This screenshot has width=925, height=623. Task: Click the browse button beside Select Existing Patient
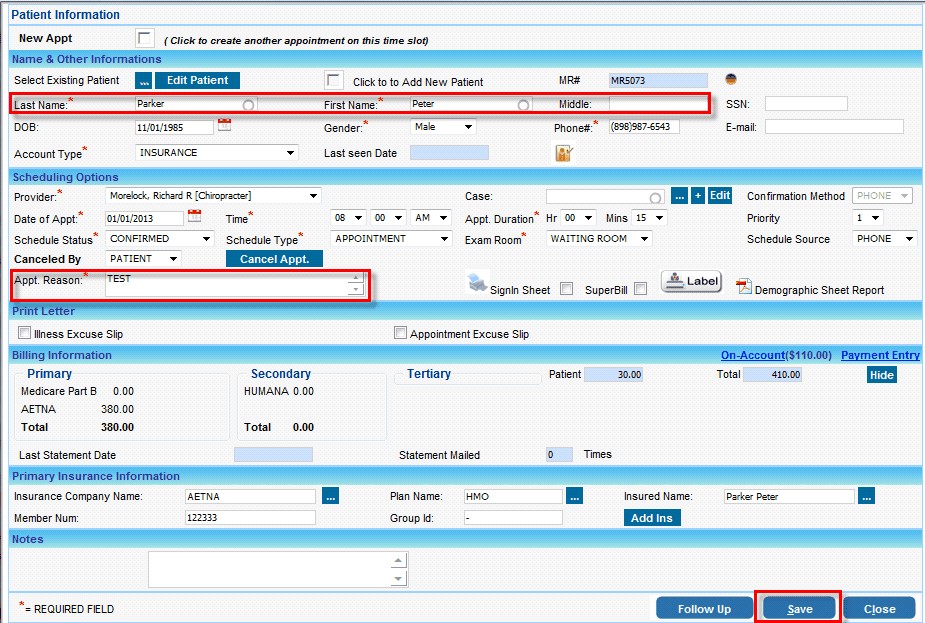(x=143, y=80)
